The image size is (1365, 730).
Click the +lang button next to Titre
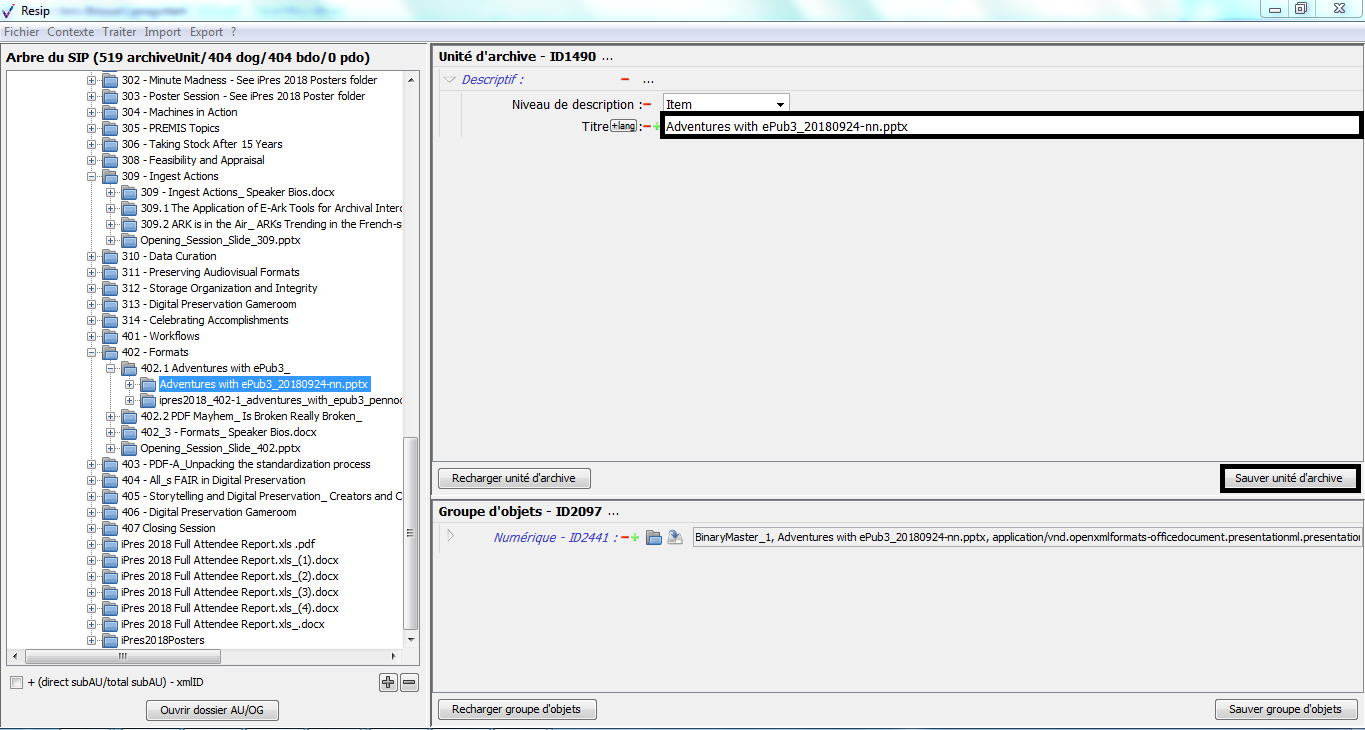coord(623,126)
